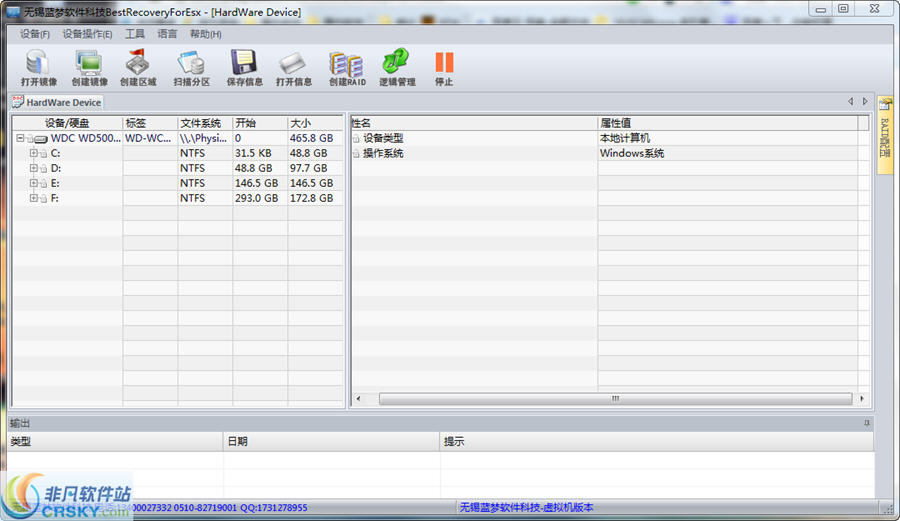The image size is (900, 521).
Task: Select the 设备类型 property row
Action: [x=606, y=138]
